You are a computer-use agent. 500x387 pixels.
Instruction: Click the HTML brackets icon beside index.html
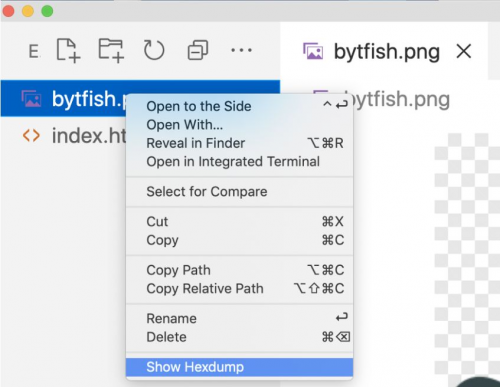(31, 136)
